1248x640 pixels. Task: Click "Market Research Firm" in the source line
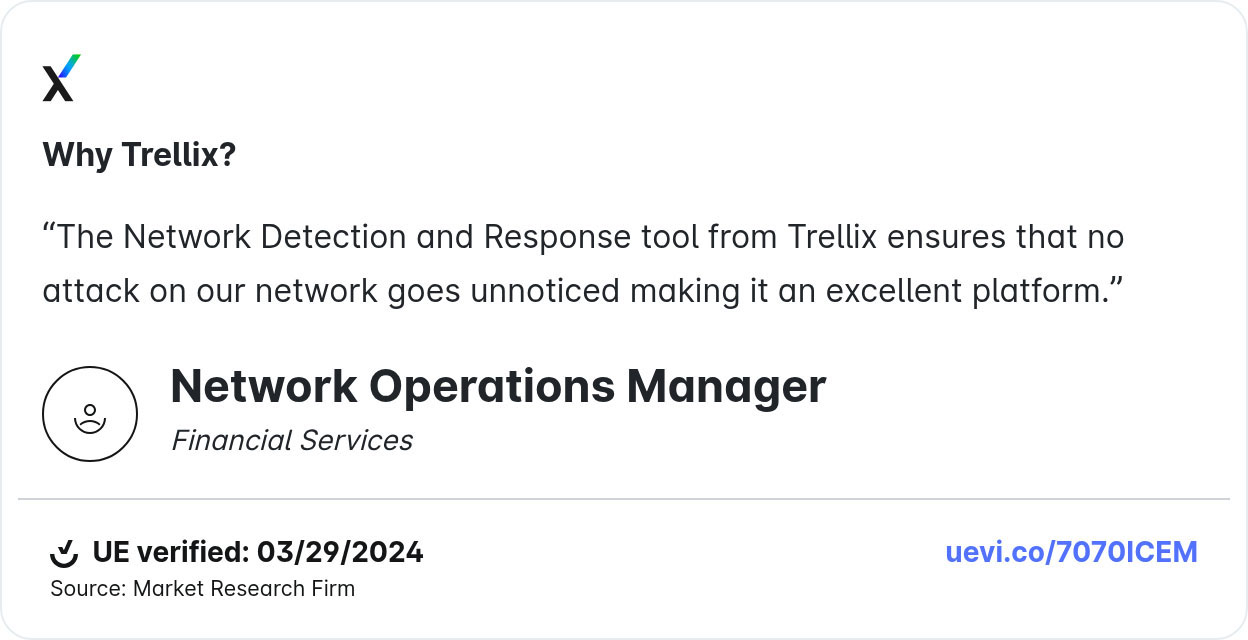point(244,588)
